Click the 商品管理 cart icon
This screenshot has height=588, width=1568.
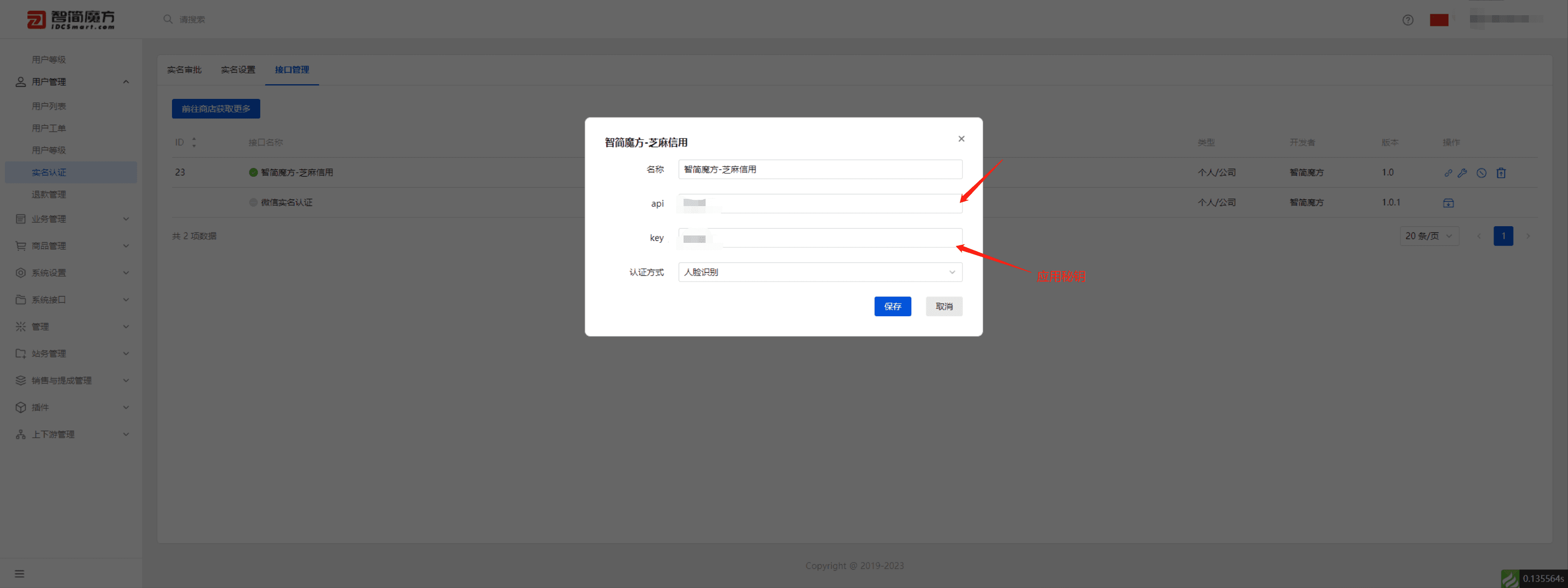[x=21, y=246]
